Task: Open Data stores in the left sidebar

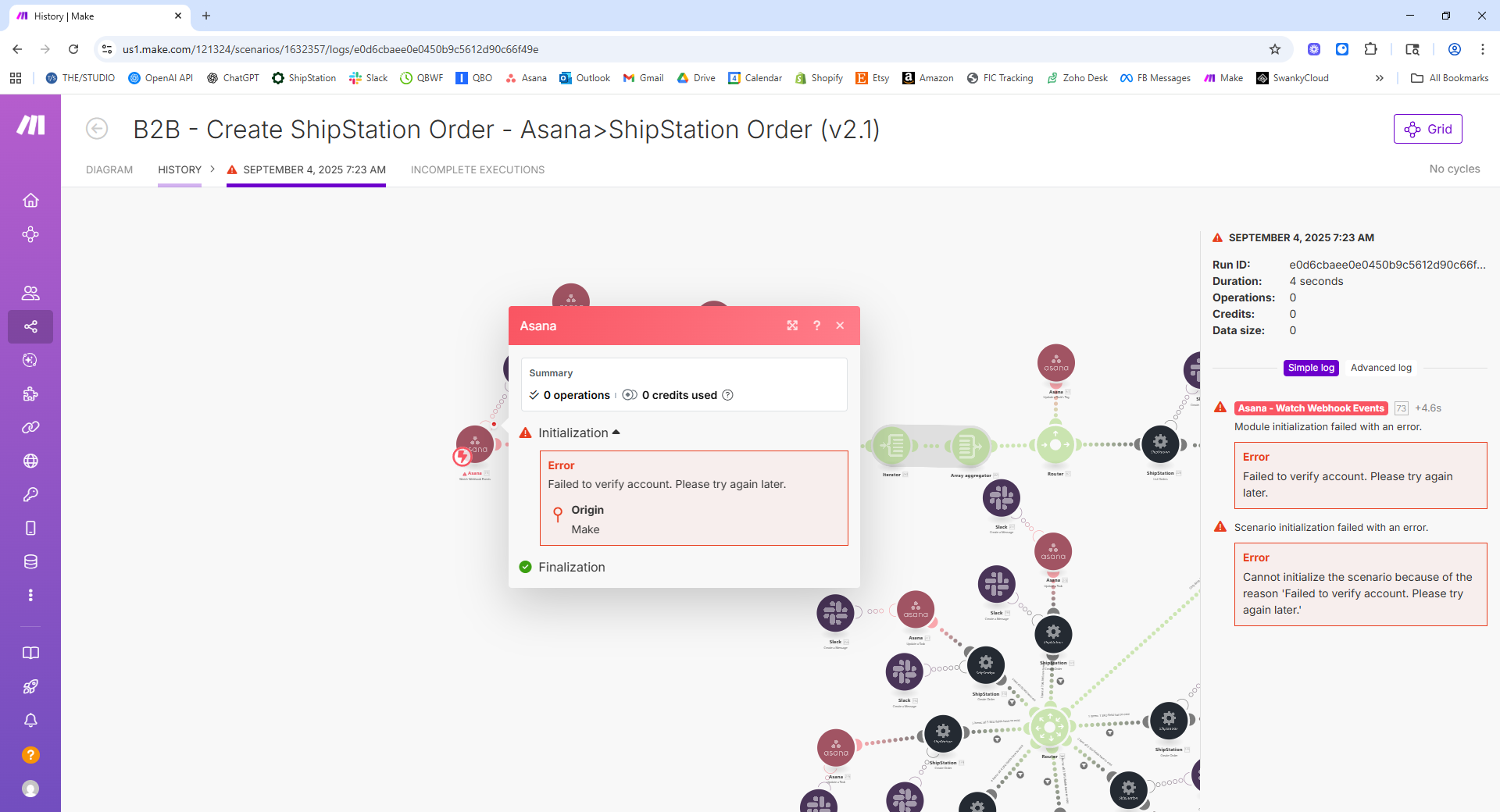Action: tap(30, 561)
